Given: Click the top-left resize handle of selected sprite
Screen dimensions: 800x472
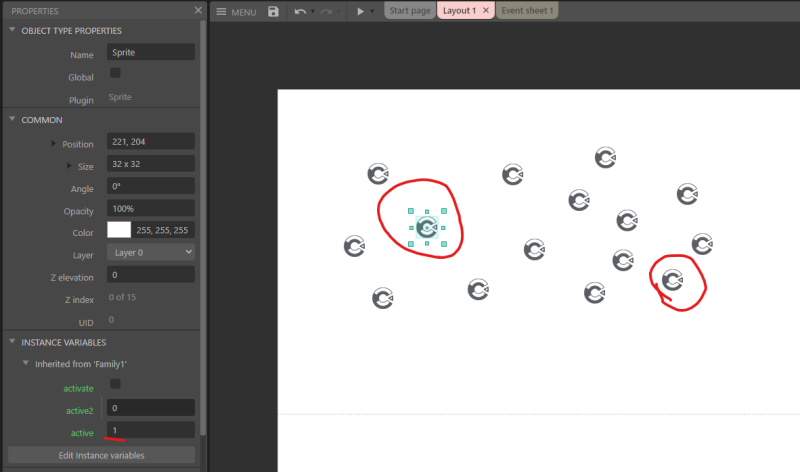Looking at the screenshot, I should (x=411, y=211).
